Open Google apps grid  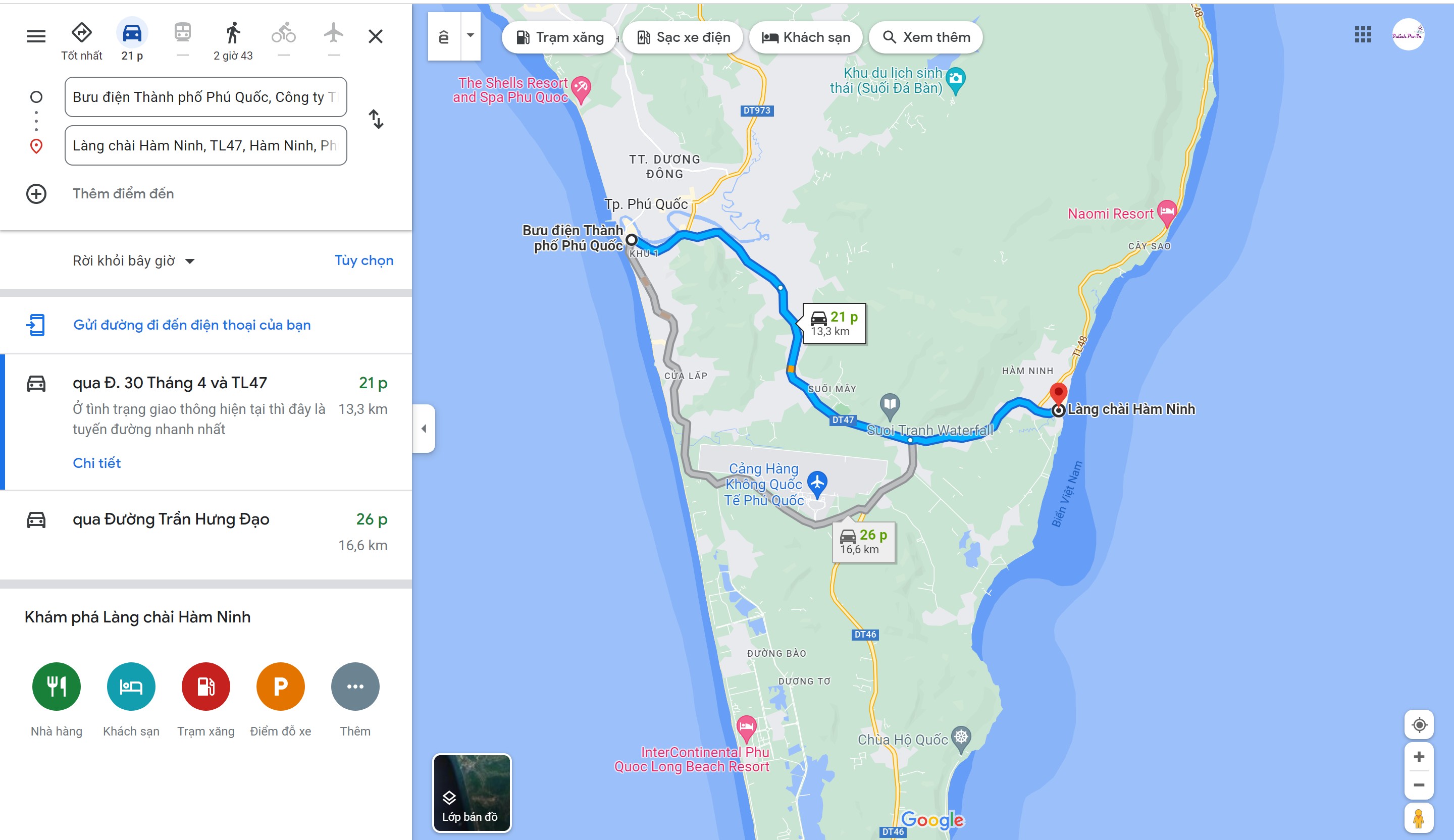1363,35
